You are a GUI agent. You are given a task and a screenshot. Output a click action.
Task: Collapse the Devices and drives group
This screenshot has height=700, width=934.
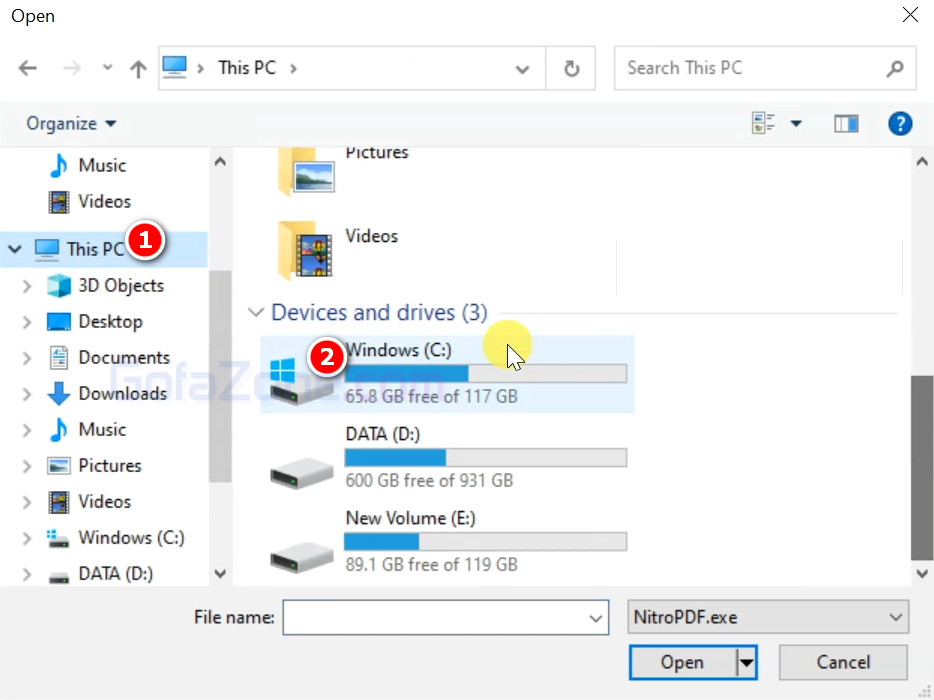pos(257,312)
